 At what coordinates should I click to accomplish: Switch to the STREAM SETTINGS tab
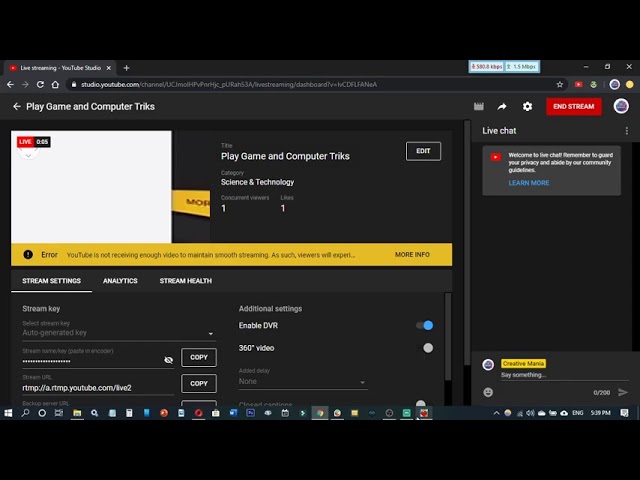coord(51,281)
